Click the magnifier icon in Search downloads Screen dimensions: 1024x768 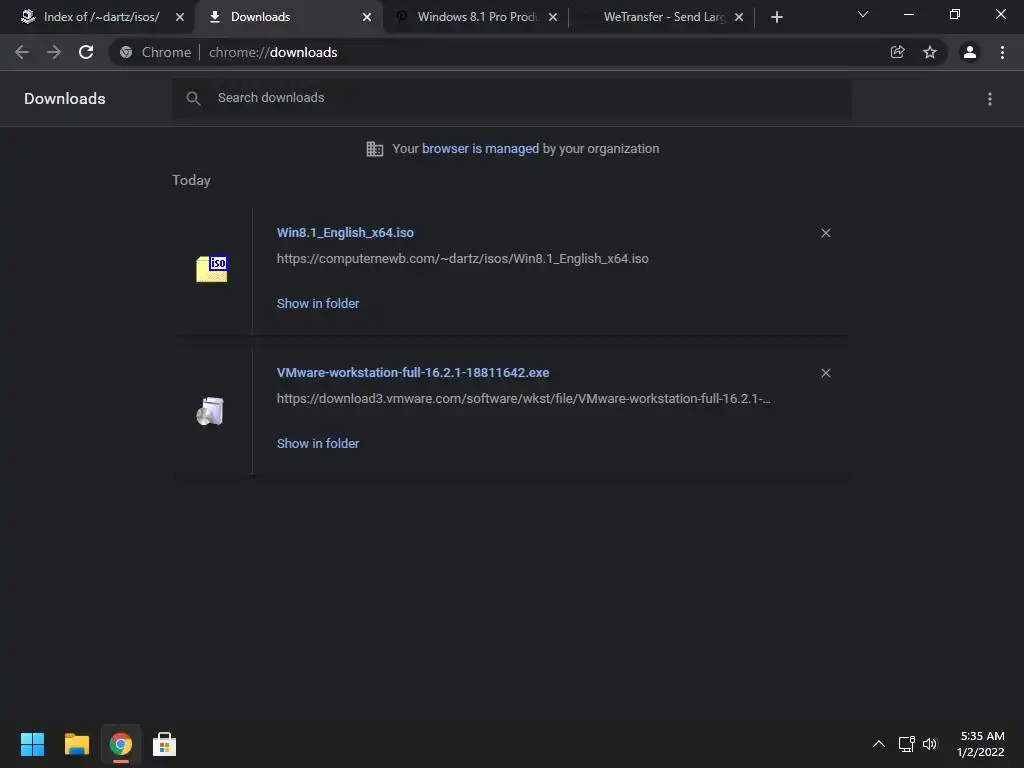tap(193, 98)
